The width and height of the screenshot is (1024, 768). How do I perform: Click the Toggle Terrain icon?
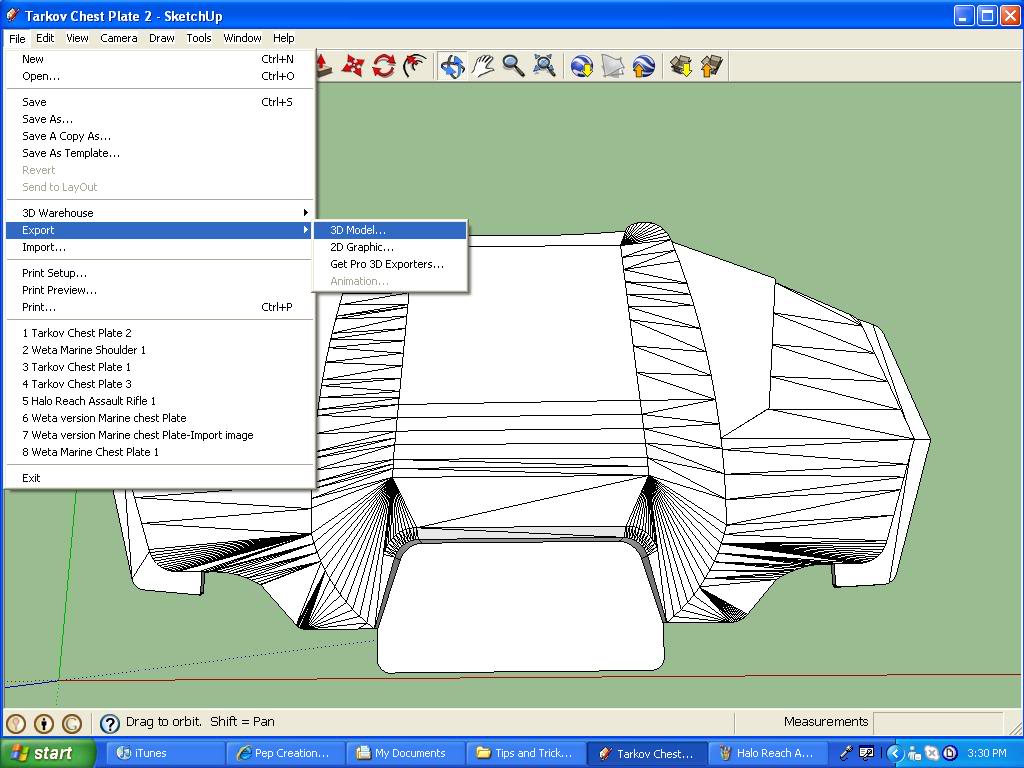613,65
